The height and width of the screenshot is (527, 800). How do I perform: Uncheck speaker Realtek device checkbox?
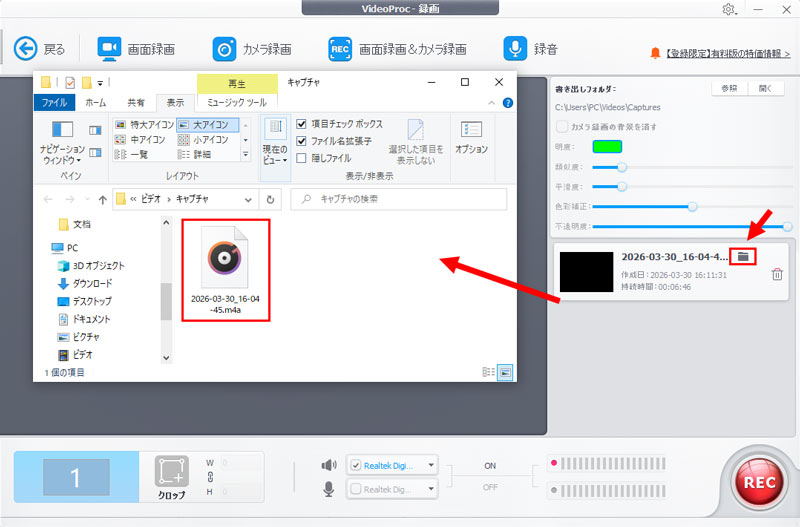coord(356,465)
